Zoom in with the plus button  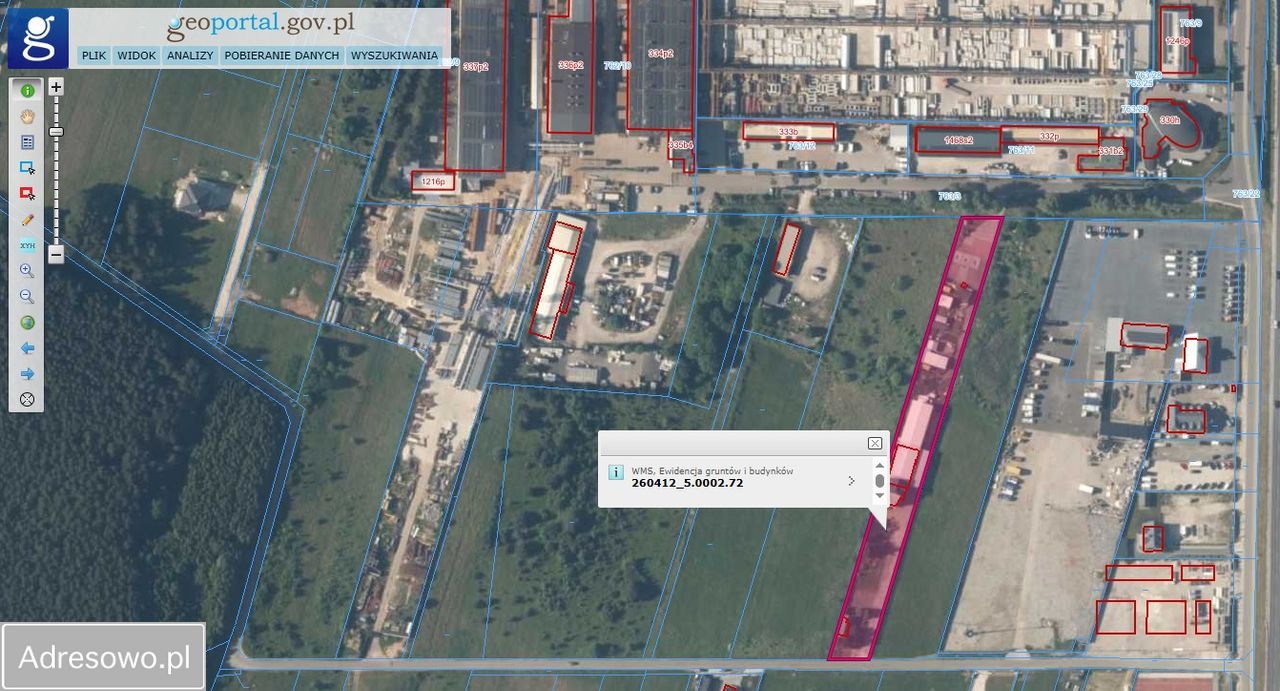(56, 87)
